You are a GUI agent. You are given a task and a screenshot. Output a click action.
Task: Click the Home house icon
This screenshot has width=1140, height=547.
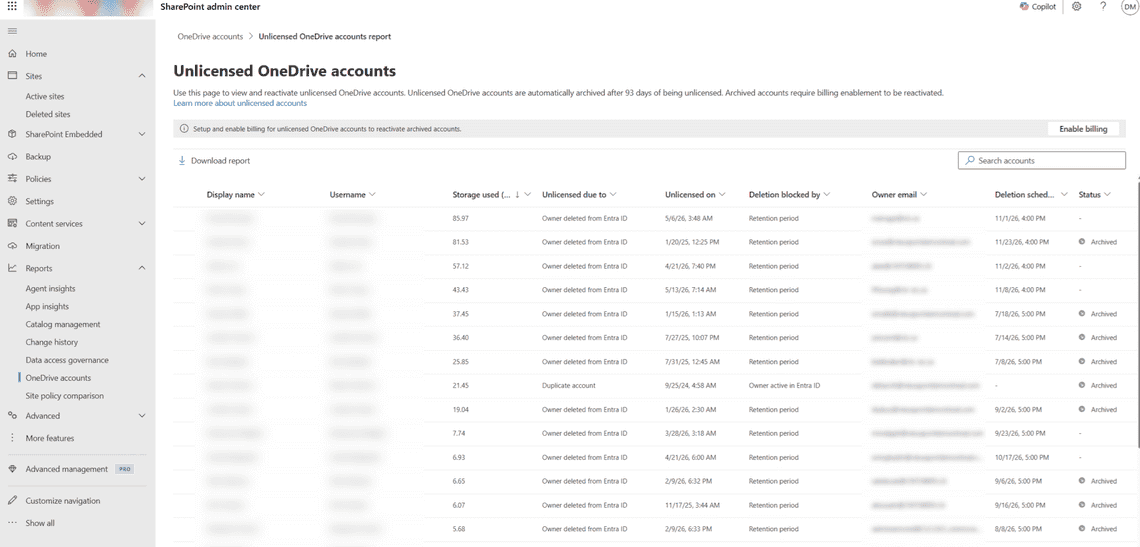pos(12,54)
